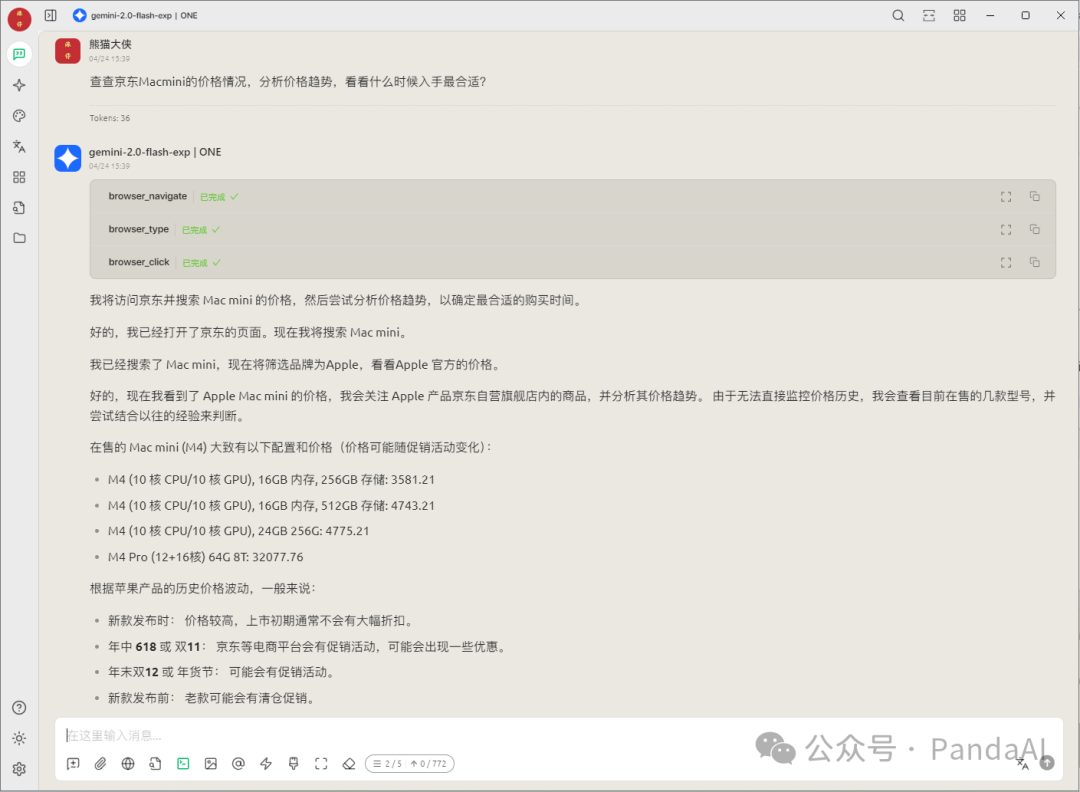1080x792 pixels.
Task: Copy the browser_click tool result
Action: (1035, 262)
